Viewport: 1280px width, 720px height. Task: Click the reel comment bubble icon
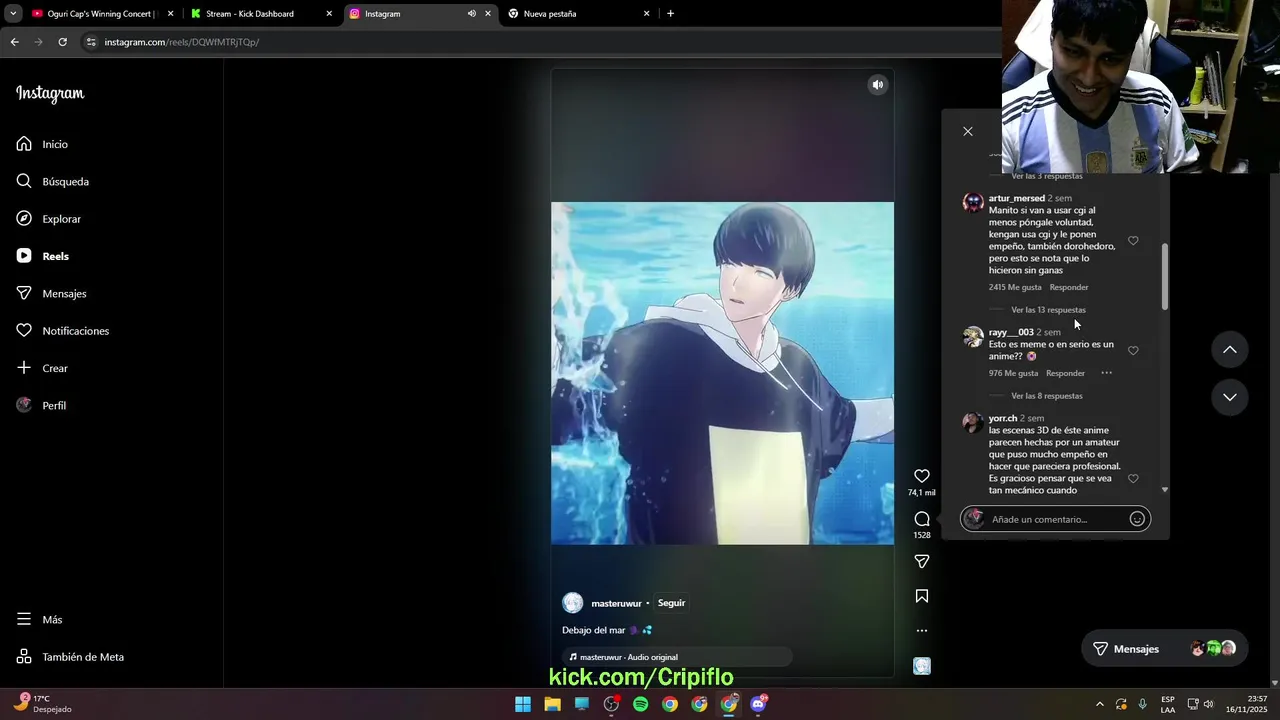click(x=922, y=519)
